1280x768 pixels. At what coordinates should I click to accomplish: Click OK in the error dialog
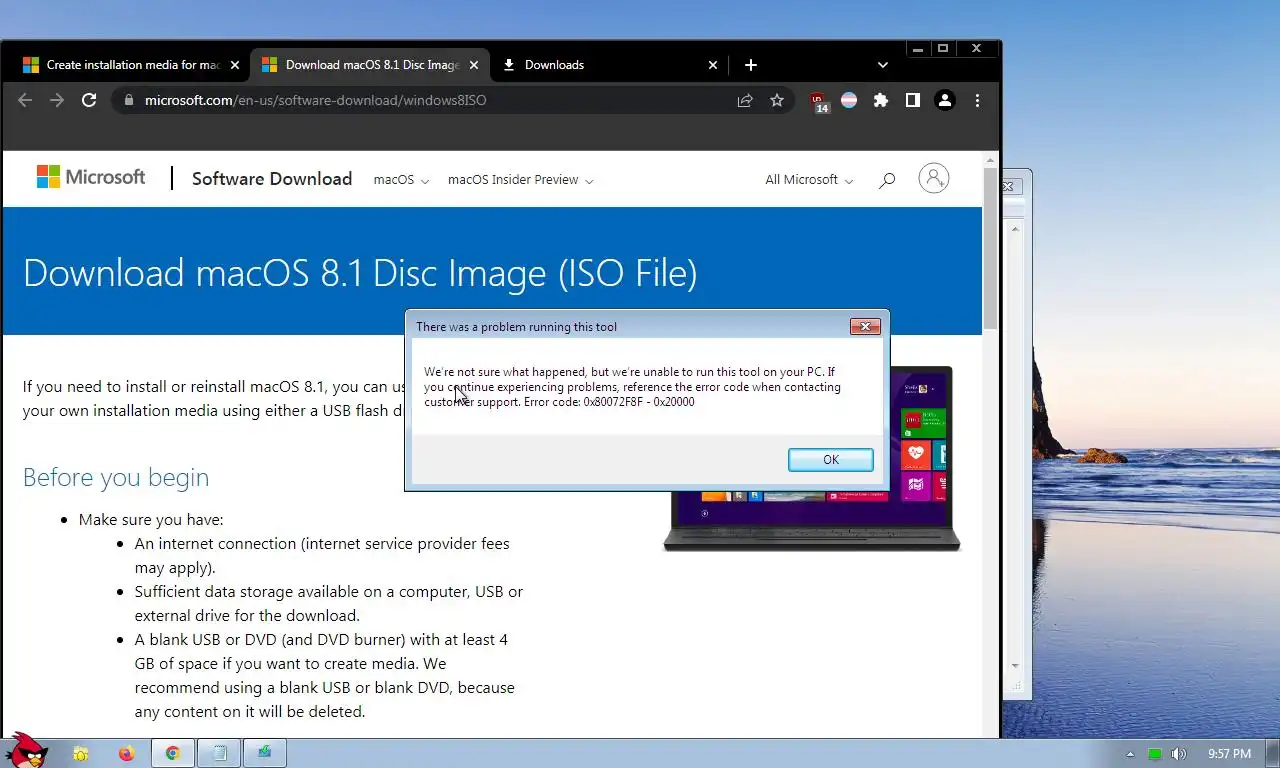(x=831, y=459)
